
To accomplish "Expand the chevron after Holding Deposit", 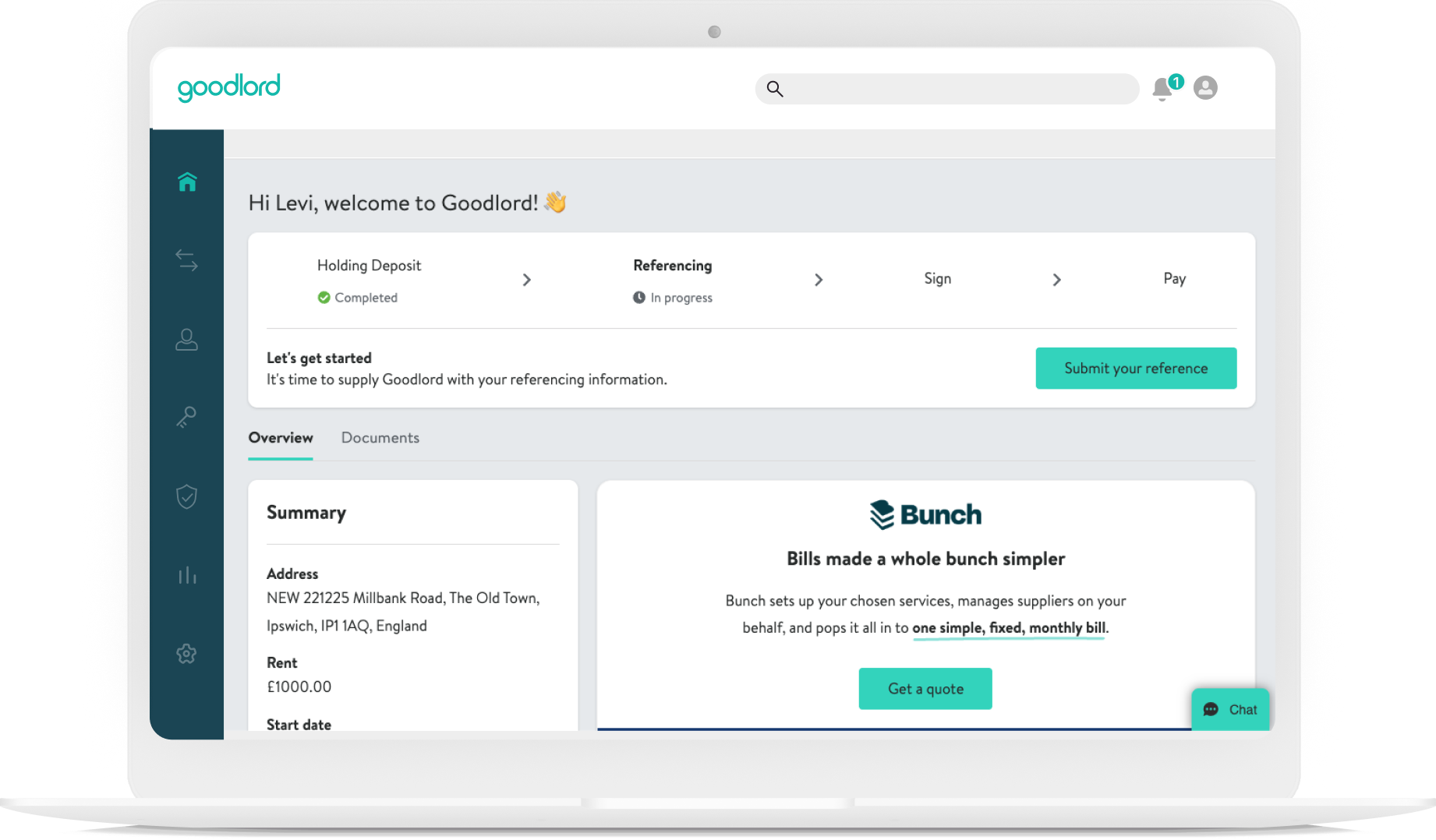I will (528, 280).
